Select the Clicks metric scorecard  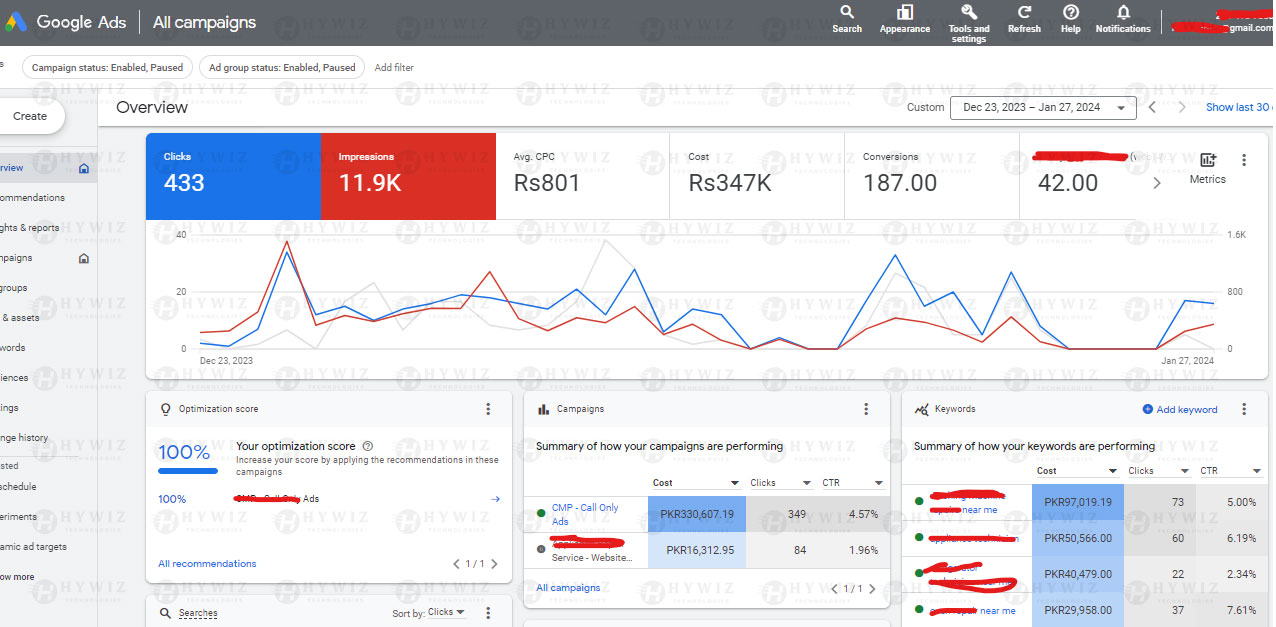point(234,176)
